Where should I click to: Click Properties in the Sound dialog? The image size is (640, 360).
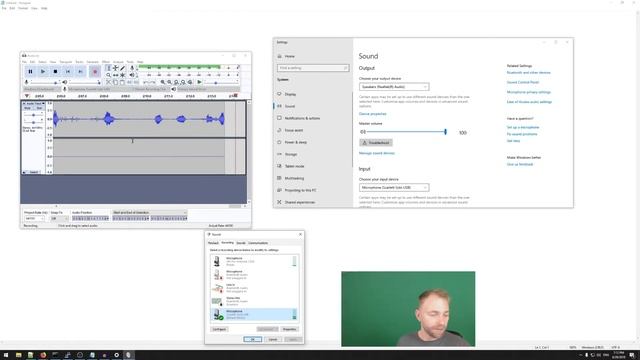click(x=289, y=329)
